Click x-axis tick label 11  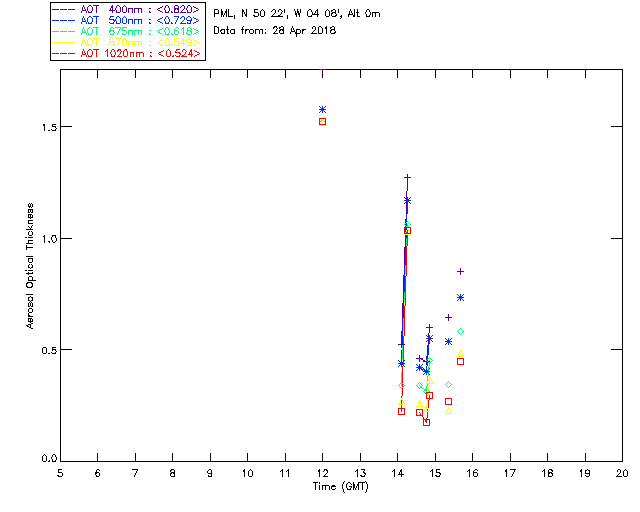[285, 473]
